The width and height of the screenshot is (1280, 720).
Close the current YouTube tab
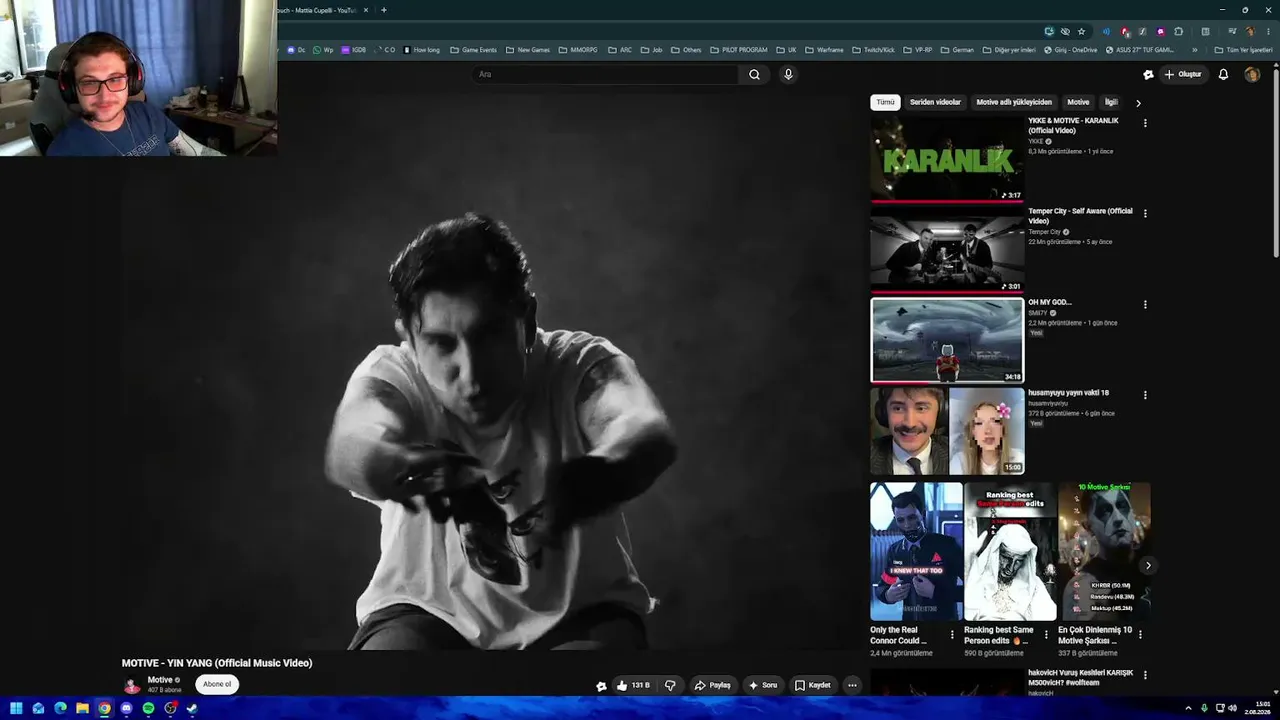point(366,10)
